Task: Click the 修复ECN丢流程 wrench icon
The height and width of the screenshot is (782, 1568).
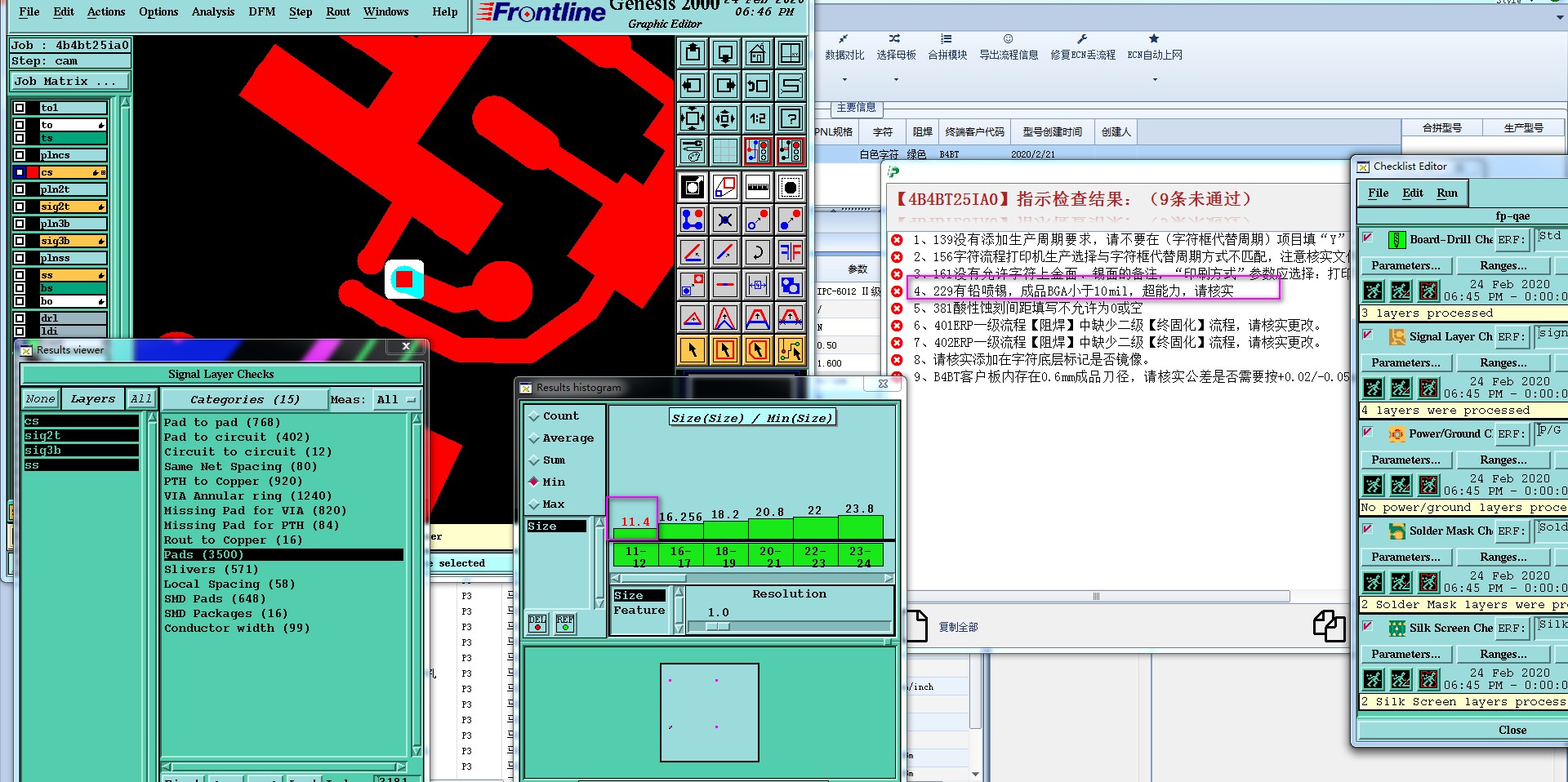Action: 1082,39
